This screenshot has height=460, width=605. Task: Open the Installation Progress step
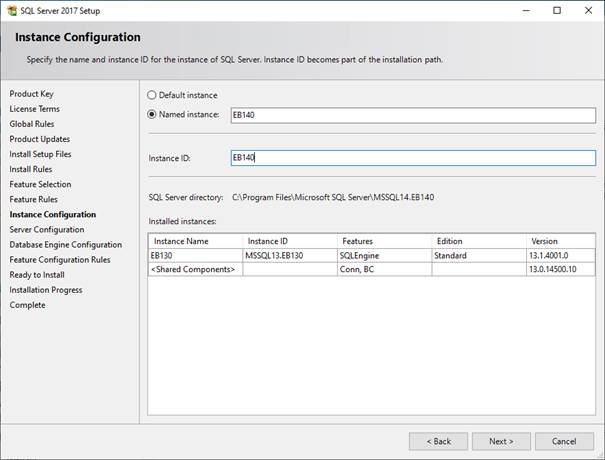click(x=46, y=289)
